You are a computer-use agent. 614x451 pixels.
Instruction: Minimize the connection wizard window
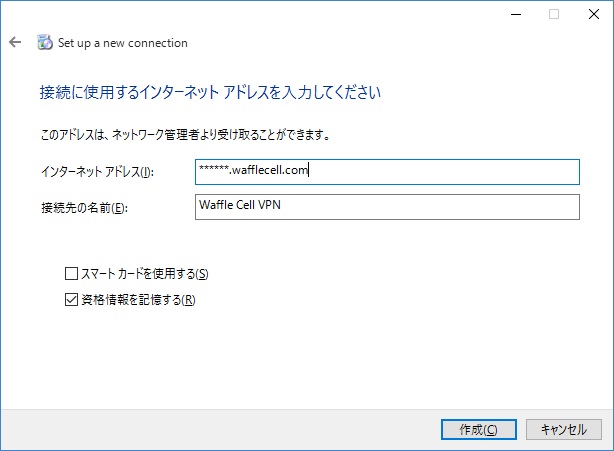(x=516, y=14)
